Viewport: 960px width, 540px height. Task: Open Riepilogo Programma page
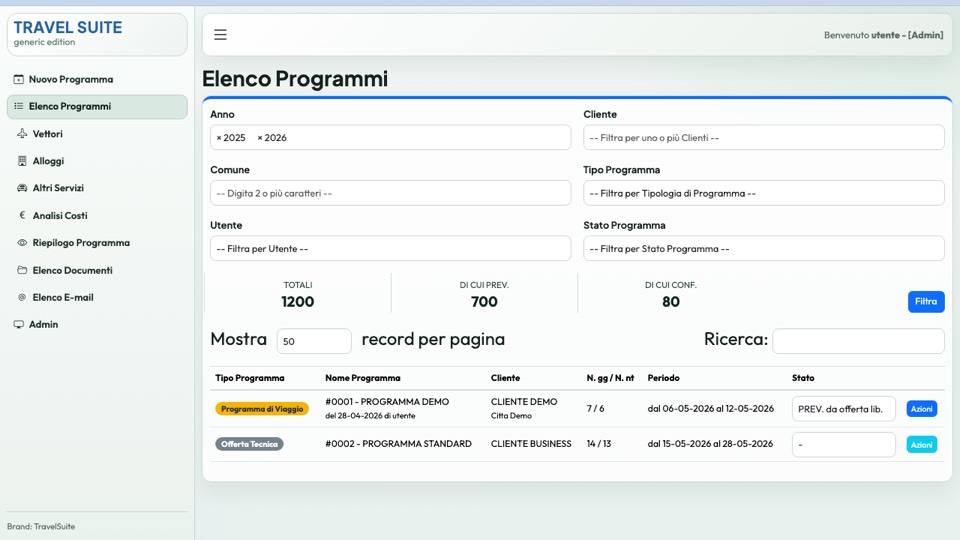click(97, 242)
